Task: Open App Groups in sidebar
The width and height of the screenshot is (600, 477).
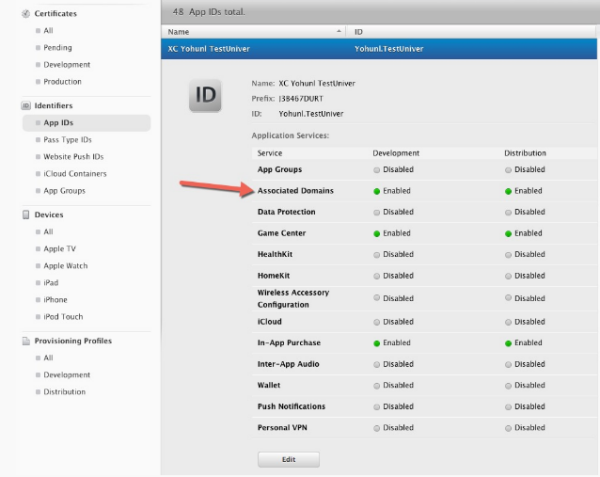Action: coord(64,190)
